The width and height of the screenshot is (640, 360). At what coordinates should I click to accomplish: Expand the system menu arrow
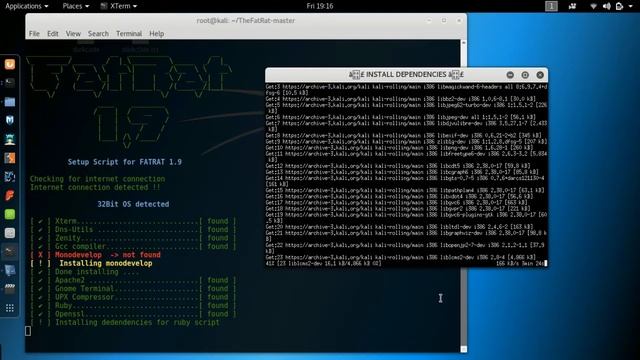pos(630,6)
